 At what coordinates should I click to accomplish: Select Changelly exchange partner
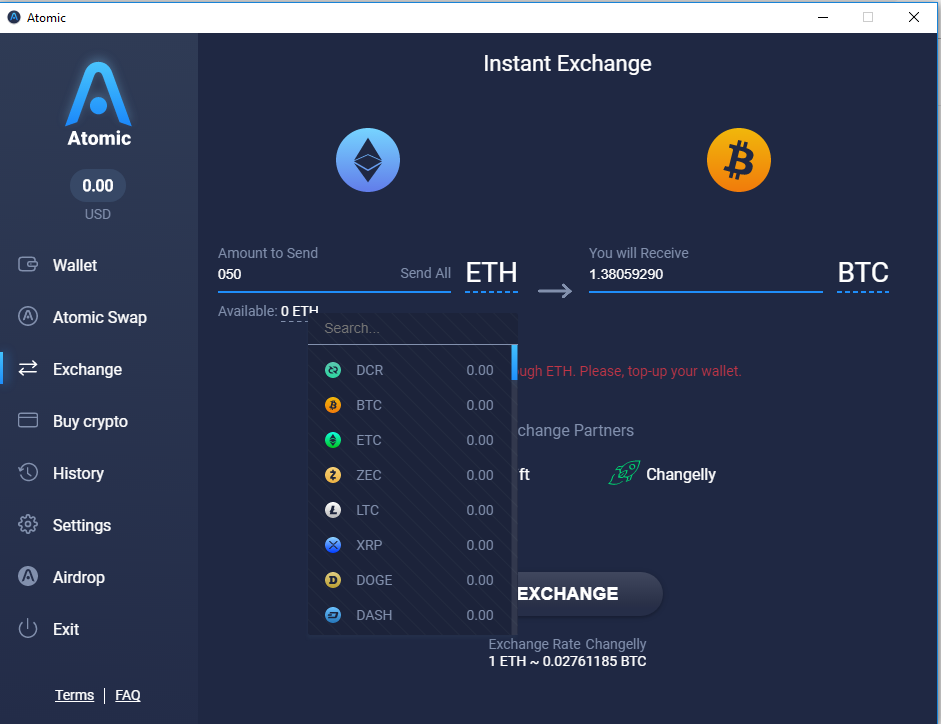pos(662,474)
